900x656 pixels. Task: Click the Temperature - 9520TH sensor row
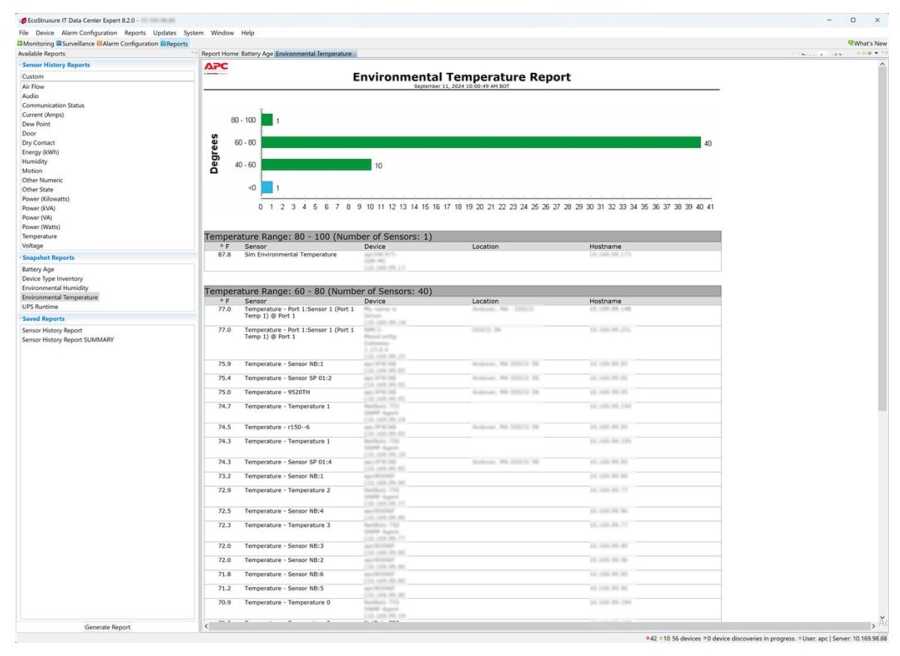463,395
